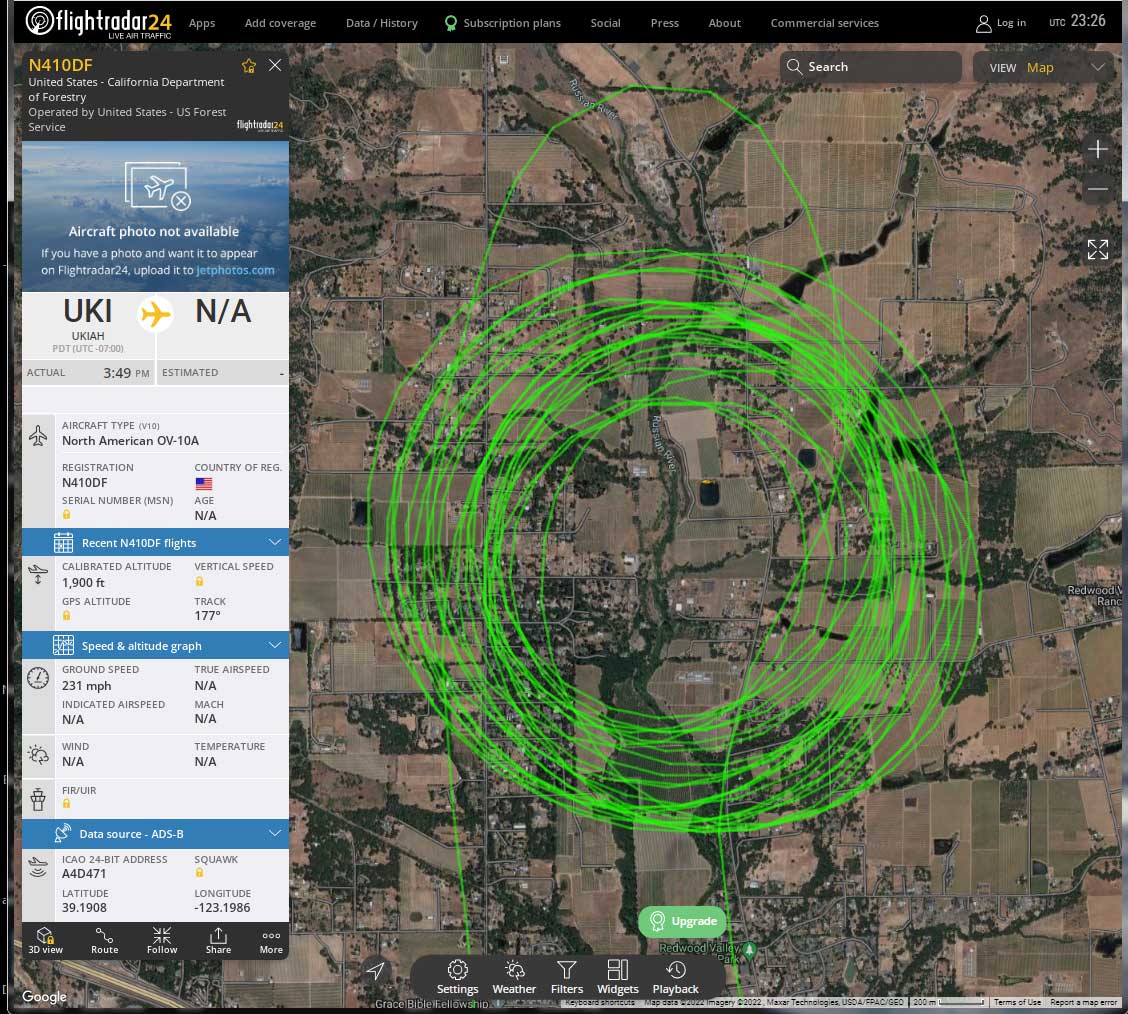The height and width of the screenshot is (1014, 1128).
Task: Open map Filters
Action: 567,976
